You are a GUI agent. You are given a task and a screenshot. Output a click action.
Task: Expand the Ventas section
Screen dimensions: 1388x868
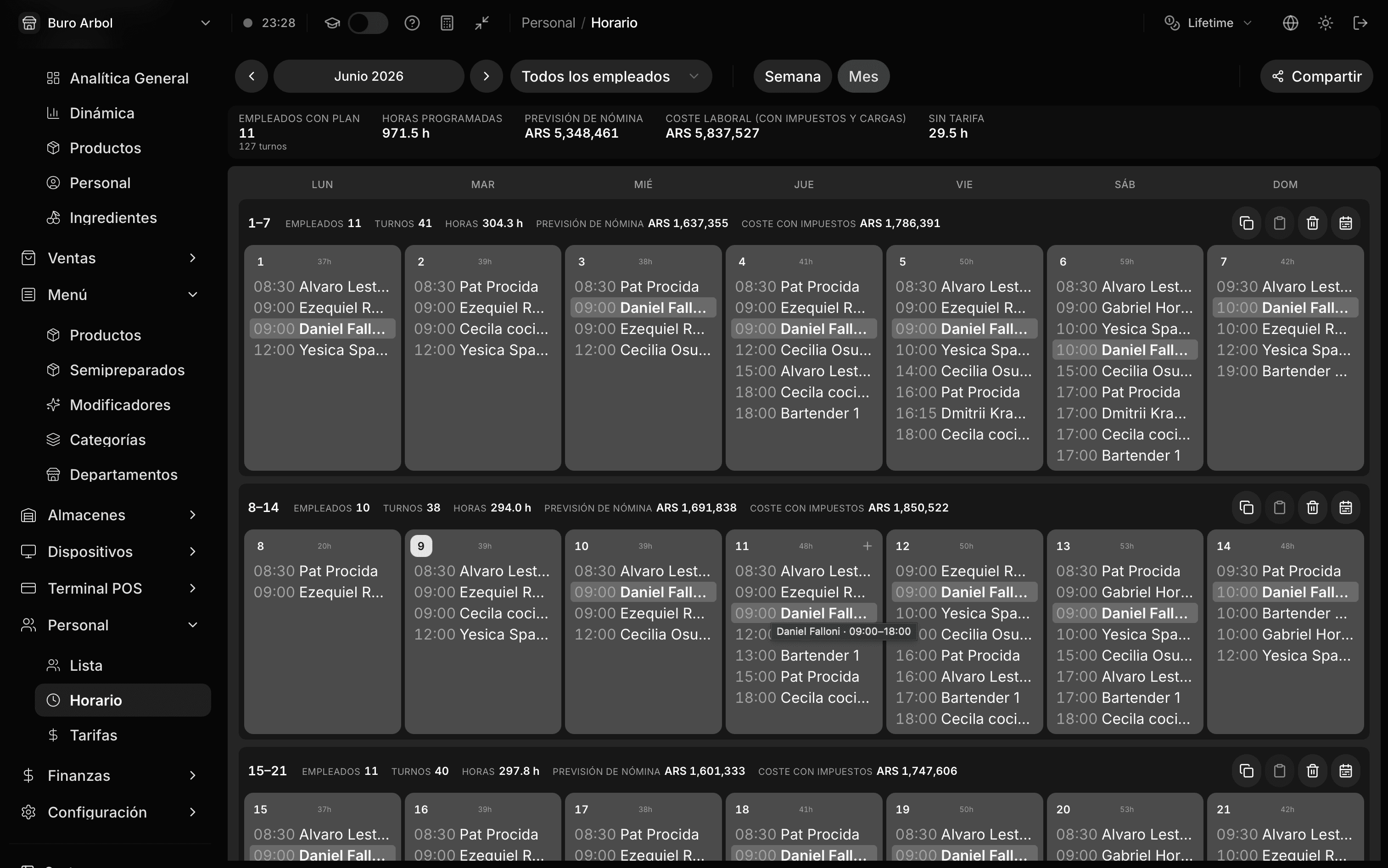coord(110,258)
